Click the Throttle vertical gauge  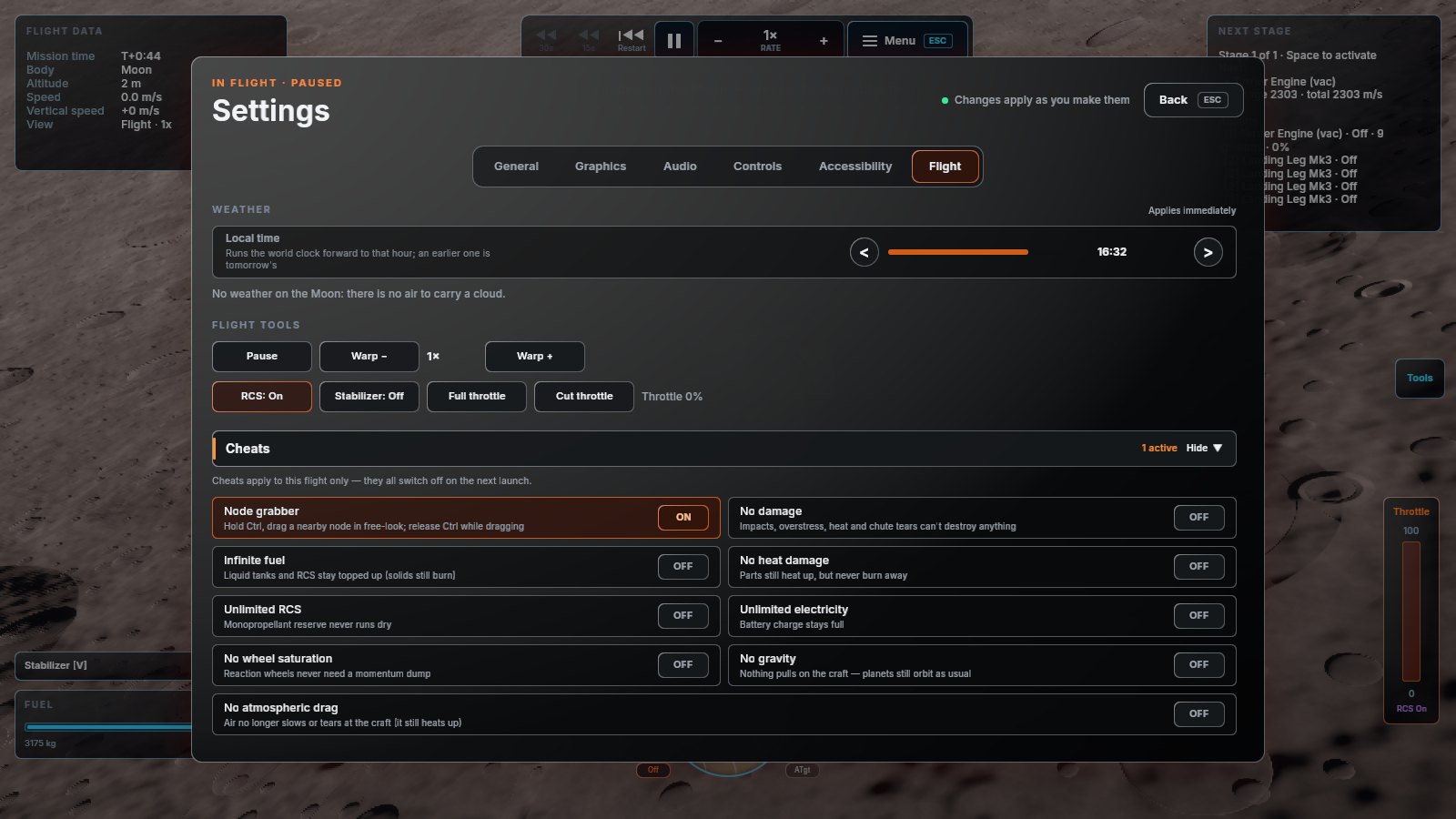1411,612
